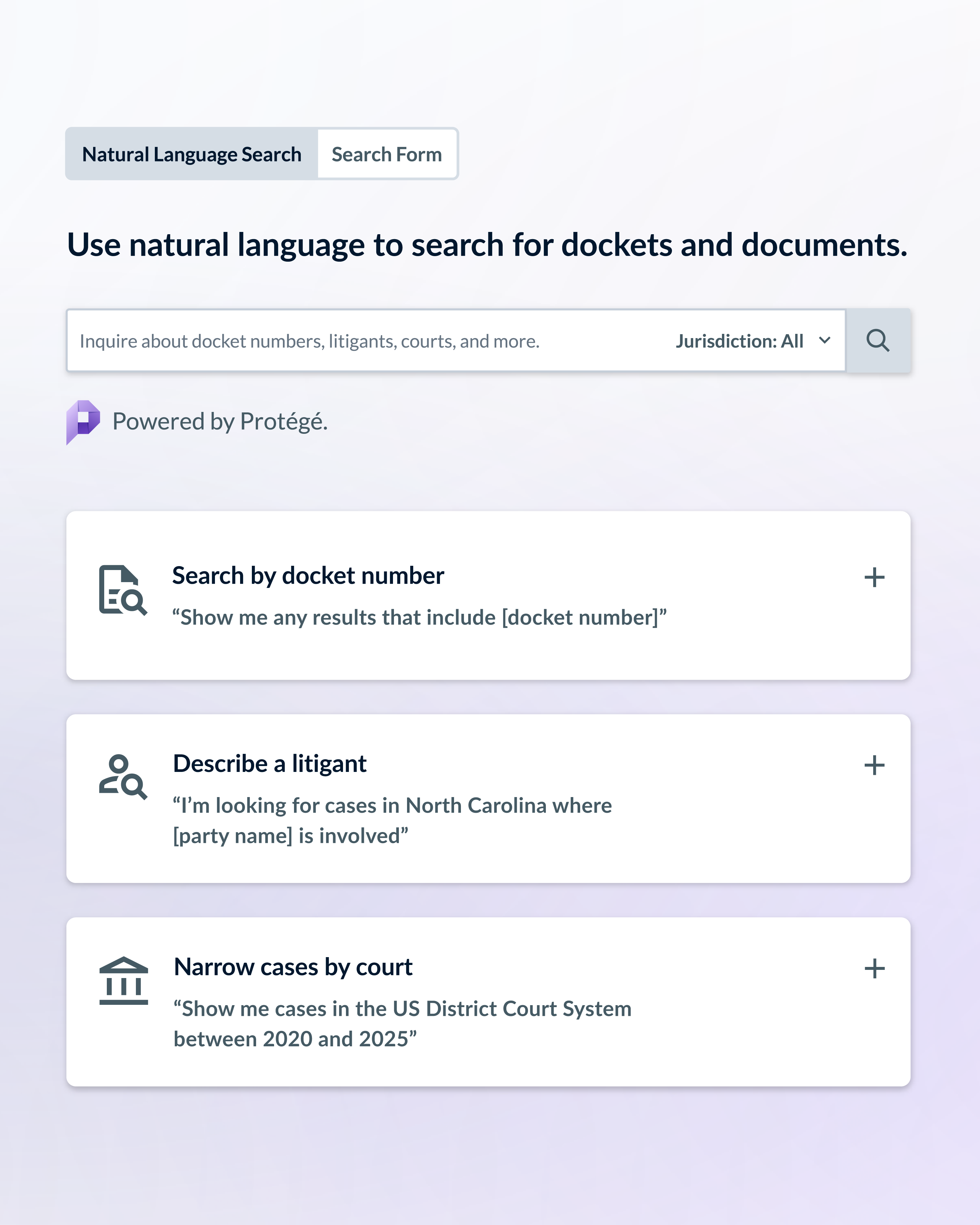Click the docket document search icon
980x1225 pixels.
[x=123, y=590]
